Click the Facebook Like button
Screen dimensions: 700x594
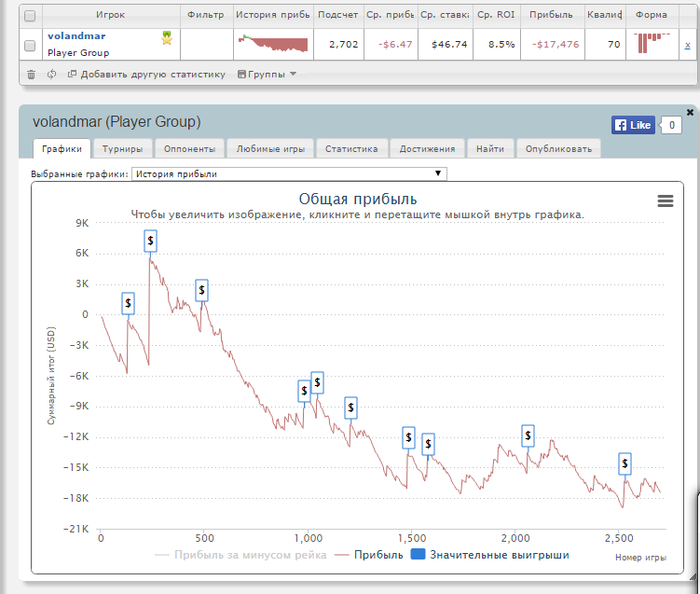tap(633, 125)
